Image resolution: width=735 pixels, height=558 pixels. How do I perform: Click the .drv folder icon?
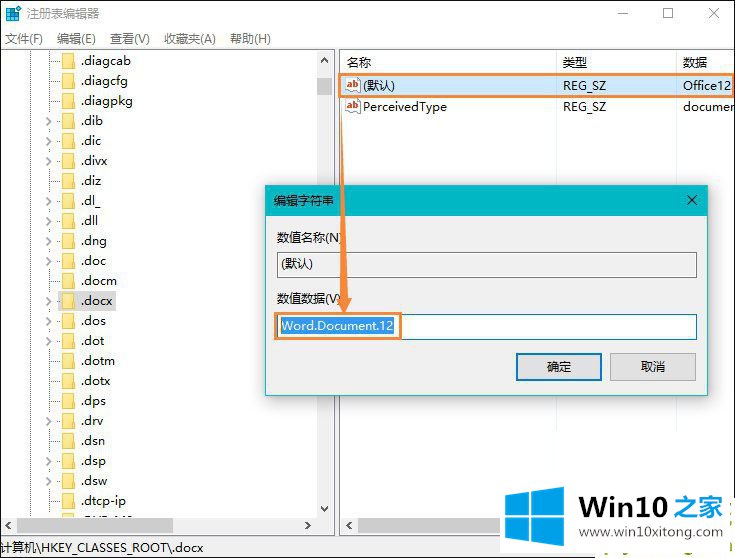(68, 421)
